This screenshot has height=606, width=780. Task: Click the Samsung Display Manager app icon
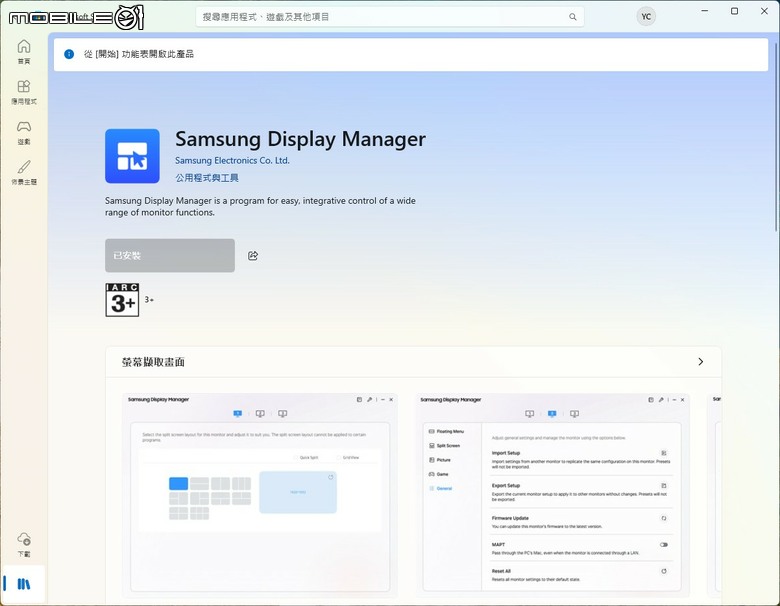(132, 156)
